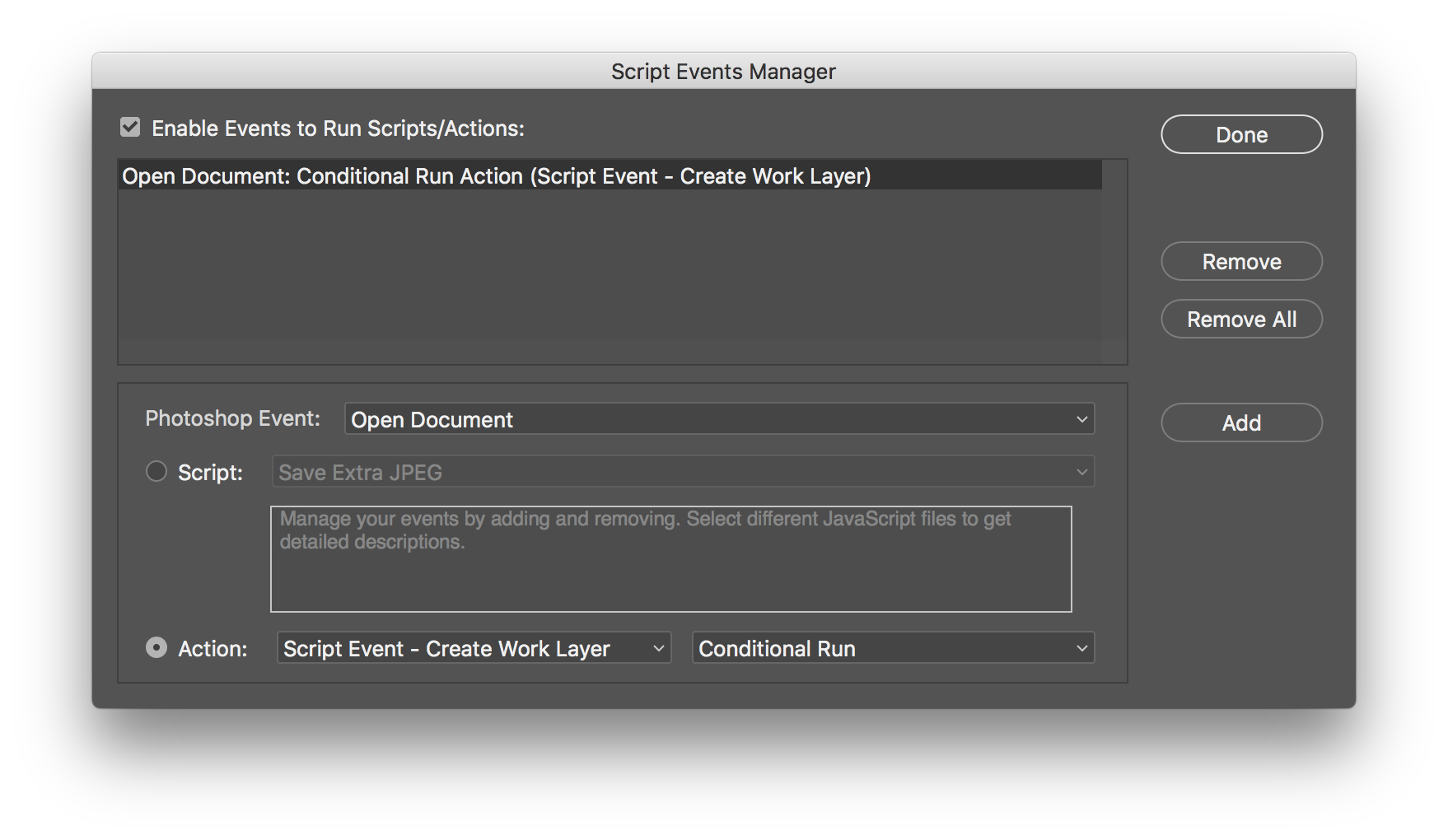
Task: Click the Done button
Action: [x=1241, y=134]
